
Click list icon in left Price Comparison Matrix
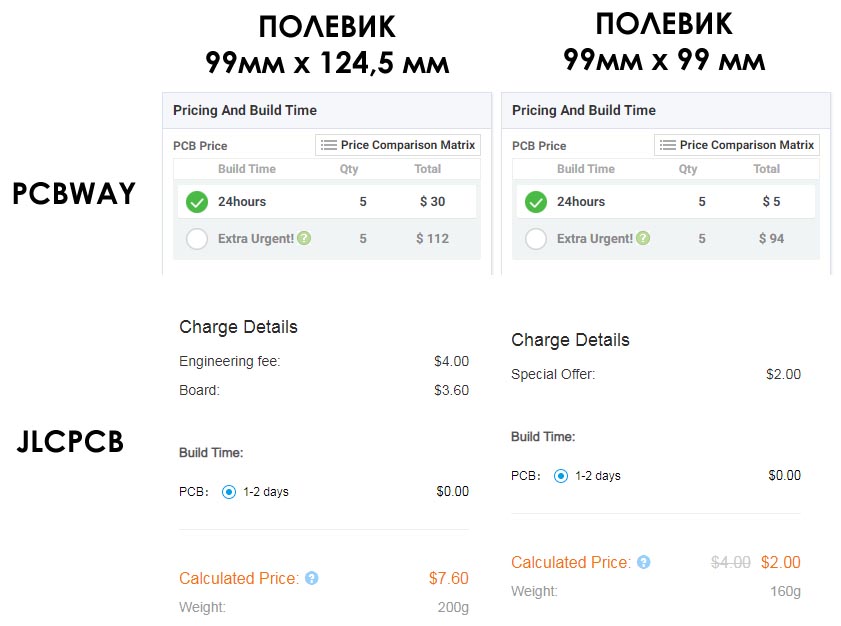click(x=329, y=145)
